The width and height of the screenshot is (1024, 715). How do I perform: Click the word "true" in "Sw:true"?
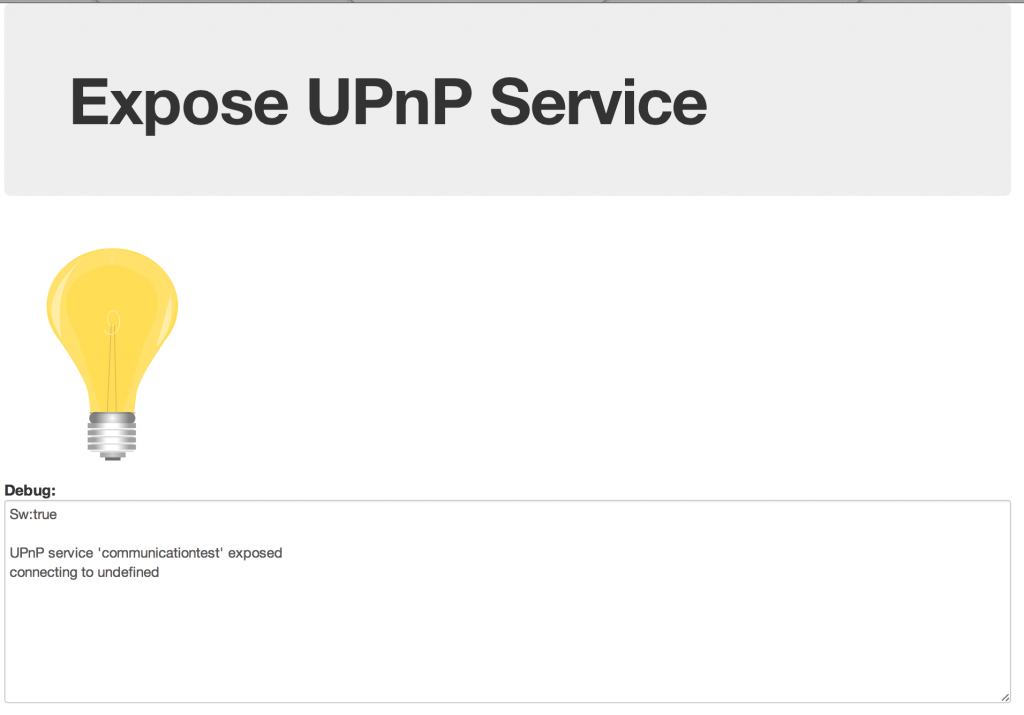(44, 515)
